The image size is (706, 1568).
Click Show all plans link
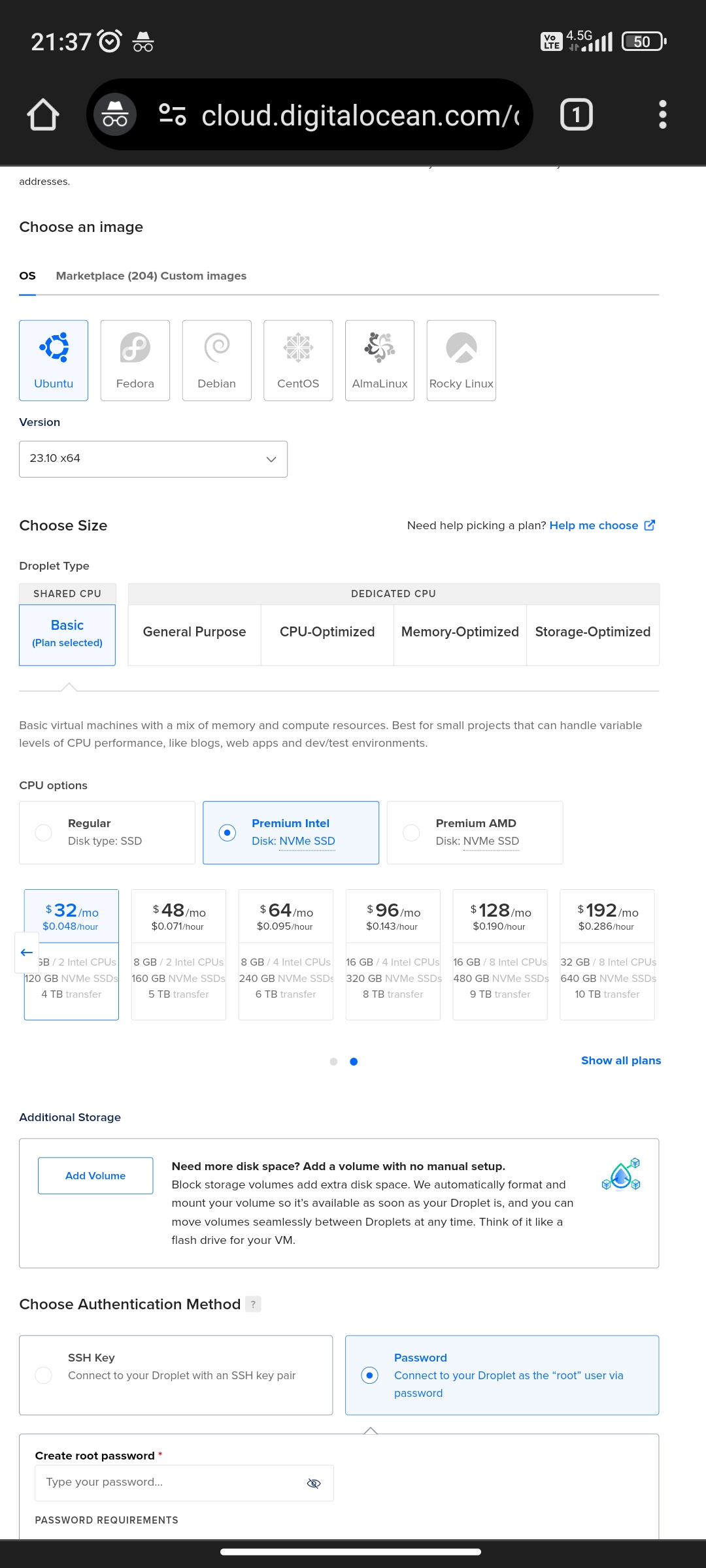(x=621, y=1061)
